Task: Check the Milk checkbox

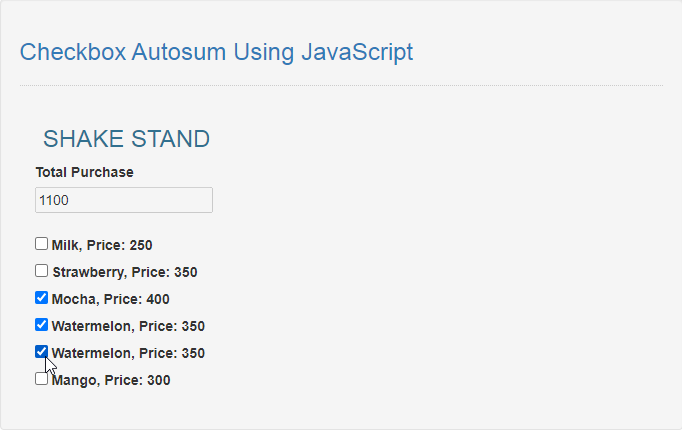Action: point(41,244)
